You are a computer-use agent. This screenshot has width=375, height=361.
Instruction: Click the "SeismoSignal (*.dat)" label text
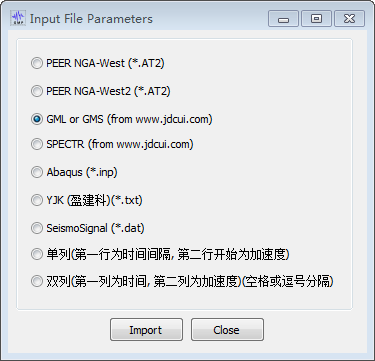click(95, 228)
